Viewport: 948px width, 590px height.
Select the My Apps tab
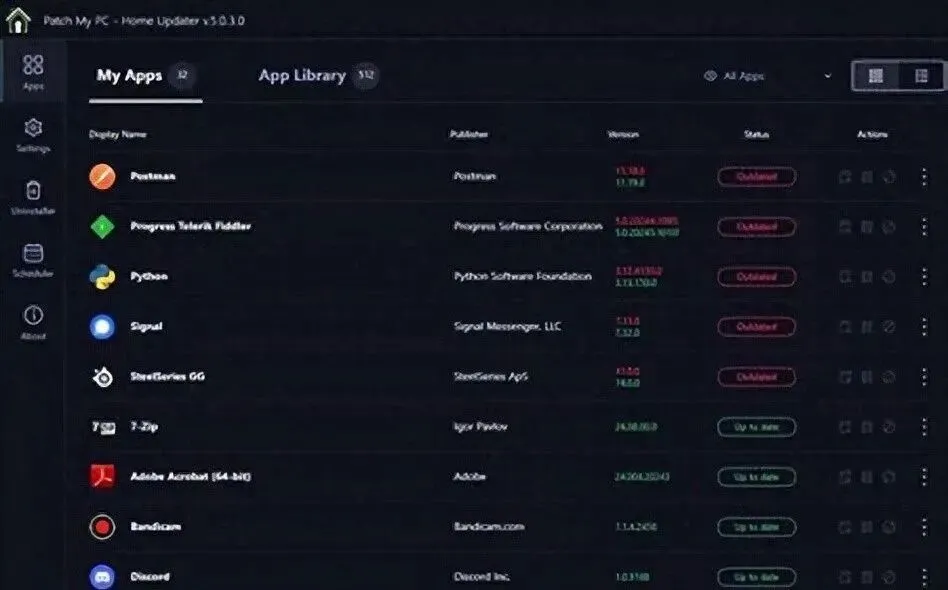[x=145, y=76]
